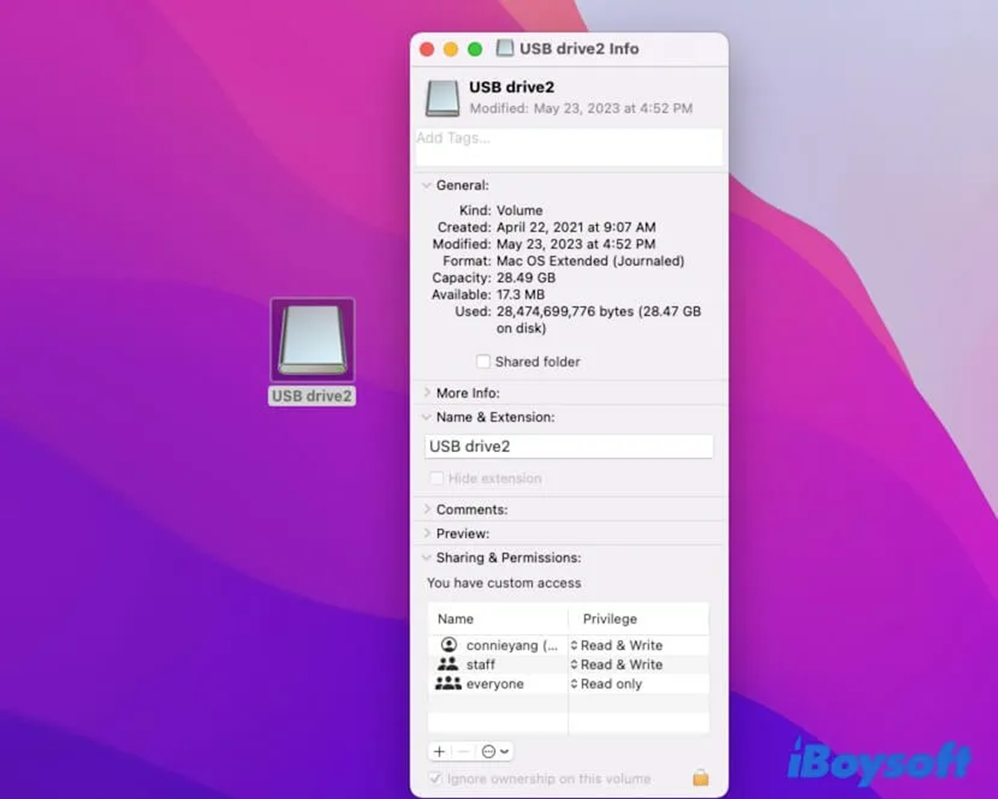Enable the Shared folder checkbox
This screenshot has width=998, height=799.
click(483, 362)
